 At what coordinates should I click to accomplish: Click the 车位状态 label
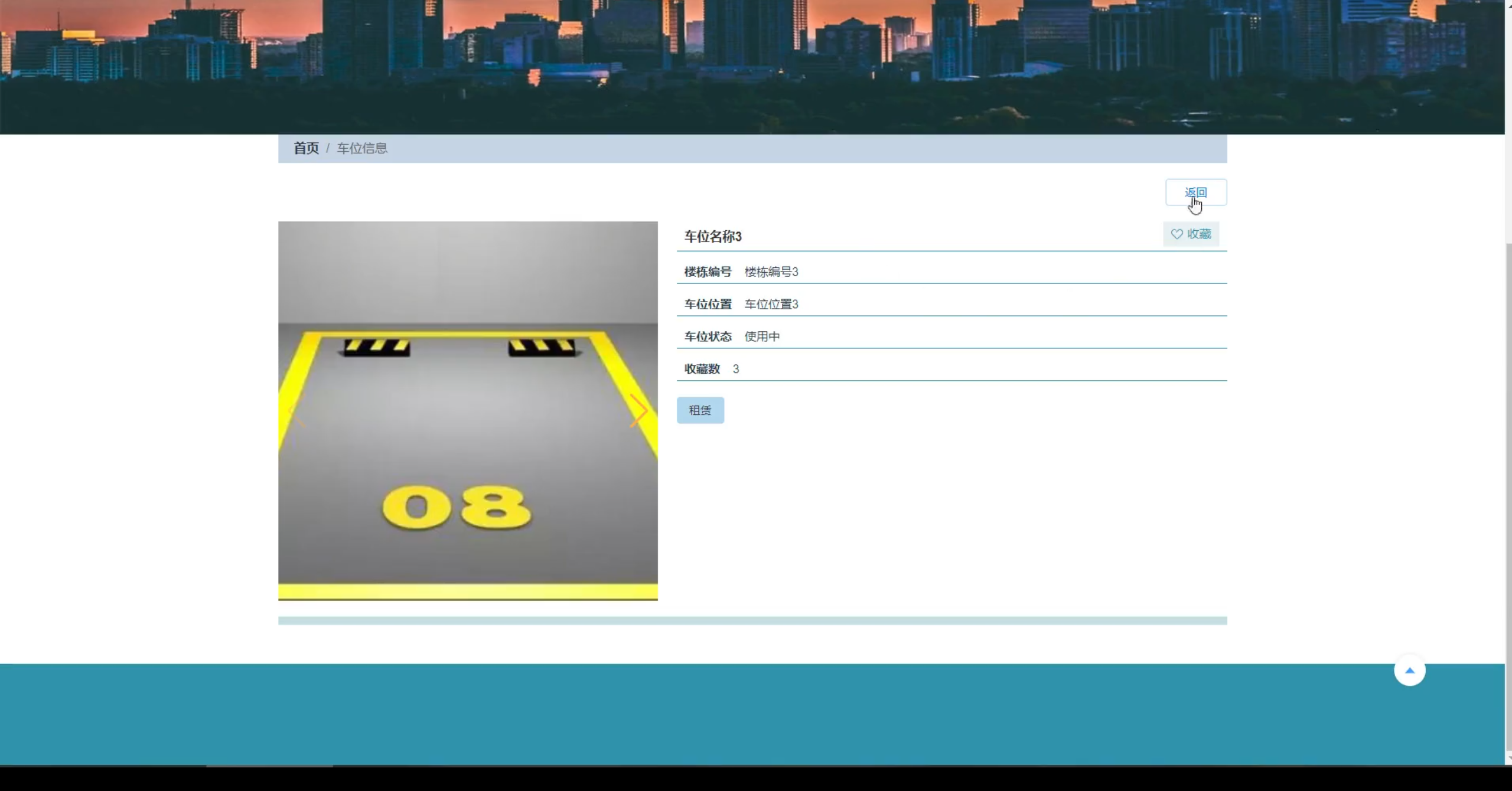point(708,336)
